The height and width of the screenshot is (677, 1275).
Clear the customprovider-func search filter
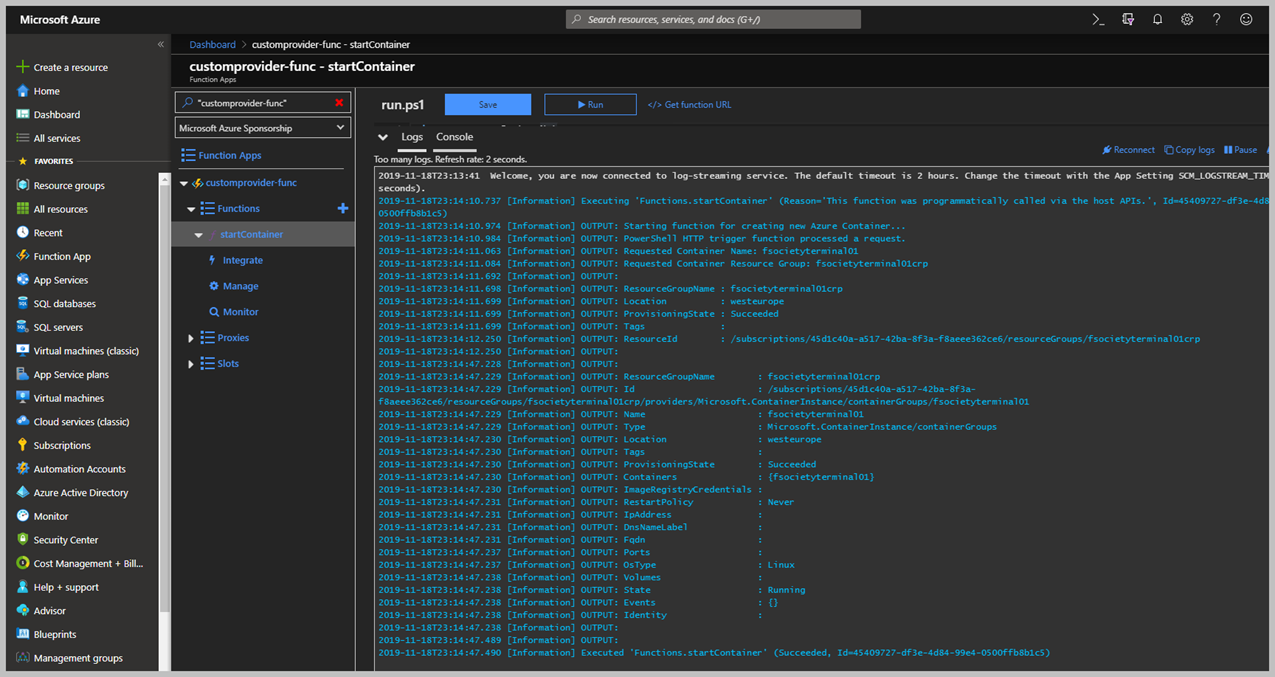(340, 103)
